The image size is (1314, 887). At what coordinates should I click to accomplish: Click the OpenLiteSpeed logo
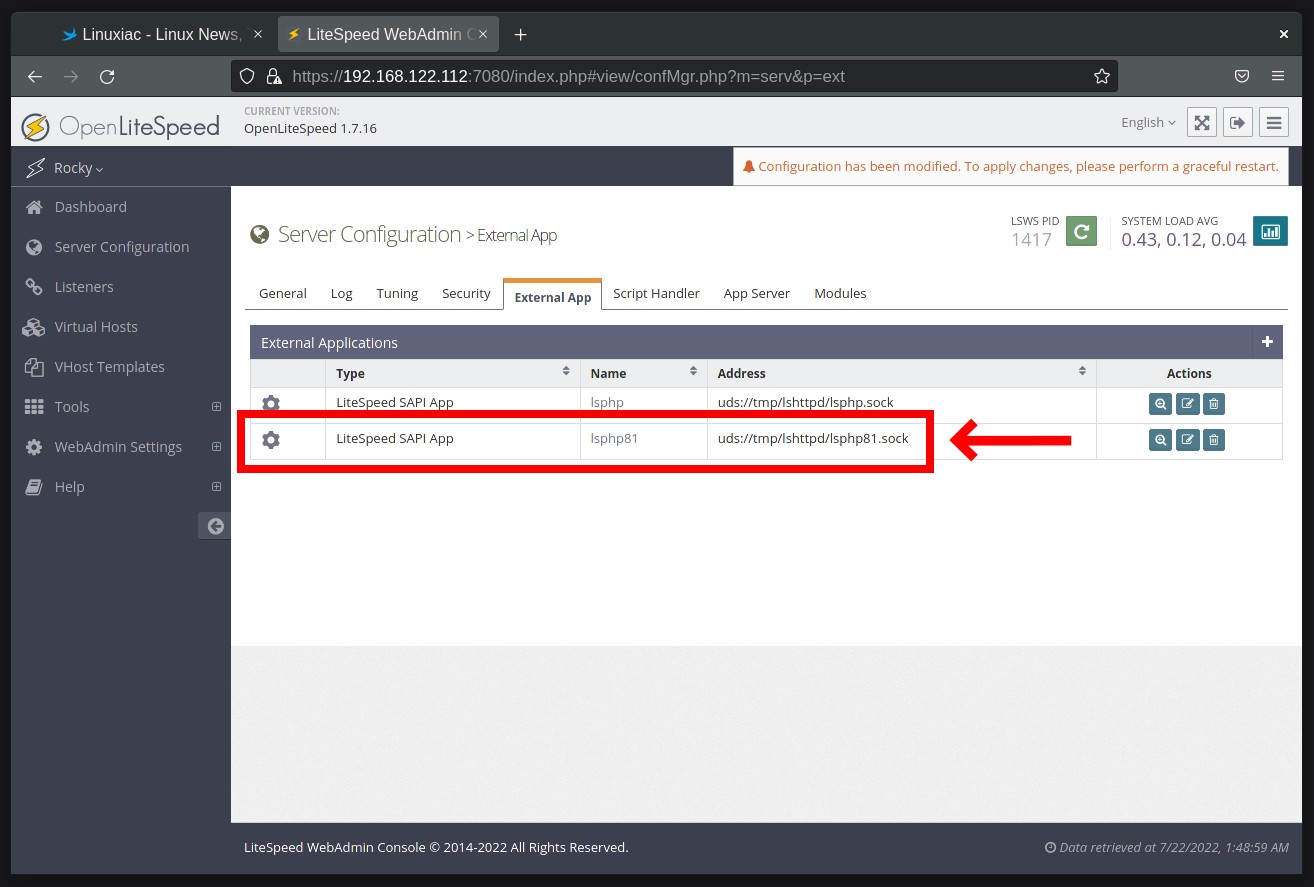pos(120,127)
